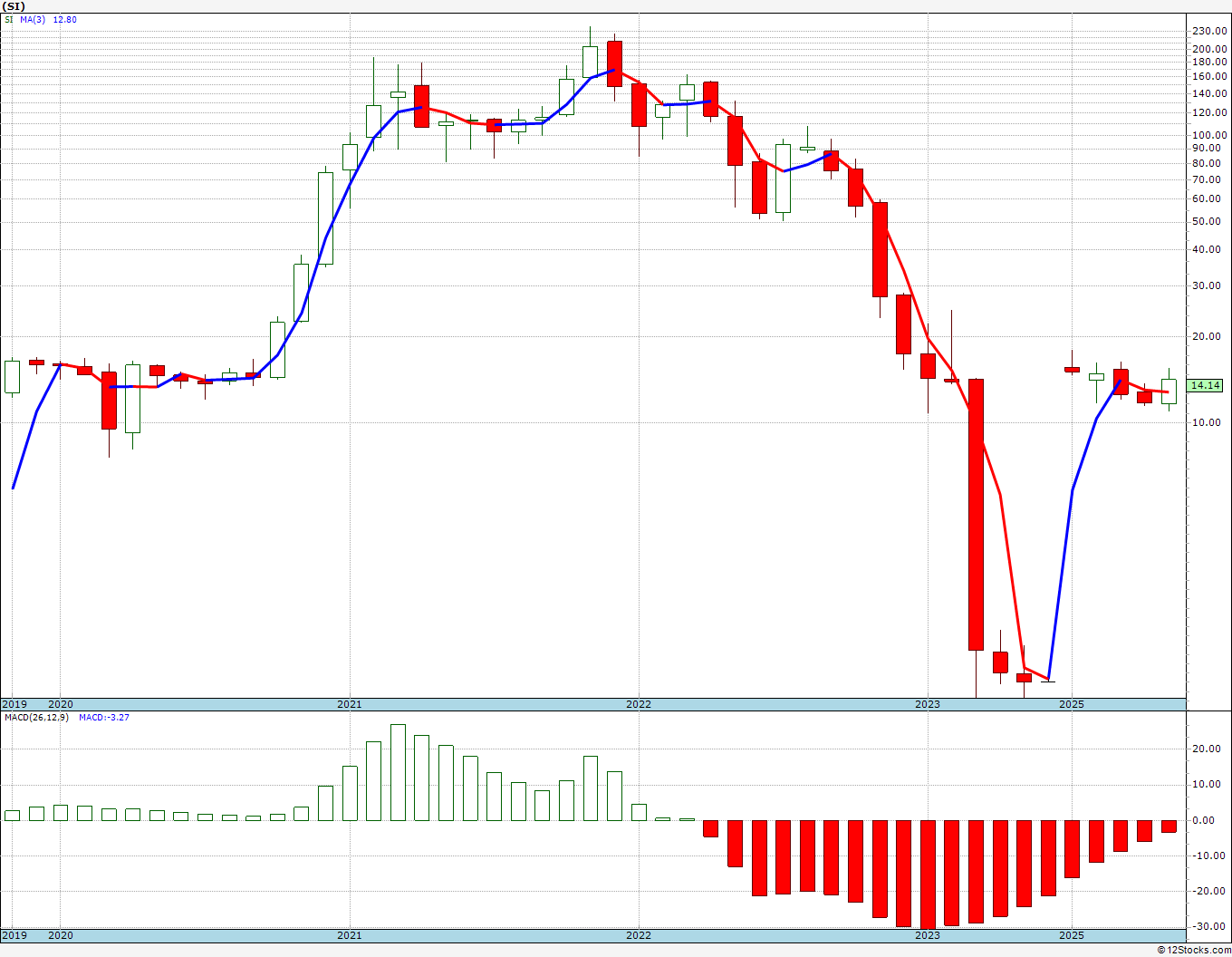Click the 100.00 price axis label
This screenshot has width=1232, height=957.
point(1209,136)
